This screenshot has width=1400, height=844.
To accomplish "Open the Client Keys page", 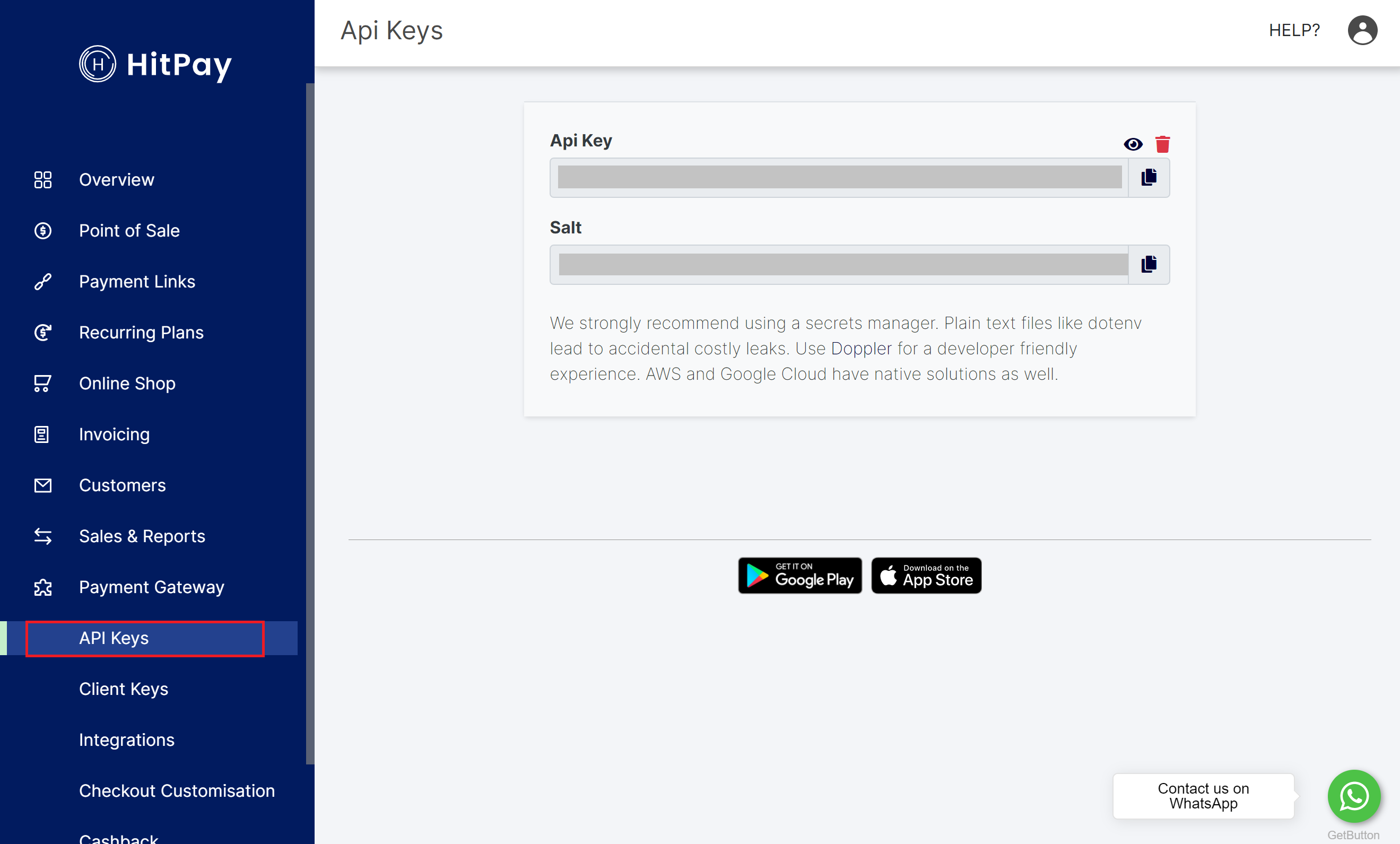I will [x=123, y=689].
